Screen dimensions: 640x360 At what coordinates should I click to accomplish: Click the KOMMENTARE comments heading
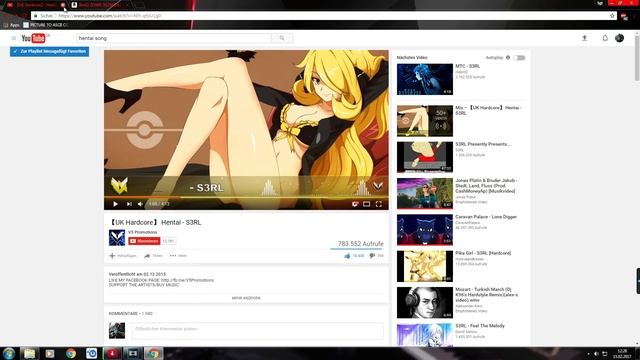(x=130, y=313)
